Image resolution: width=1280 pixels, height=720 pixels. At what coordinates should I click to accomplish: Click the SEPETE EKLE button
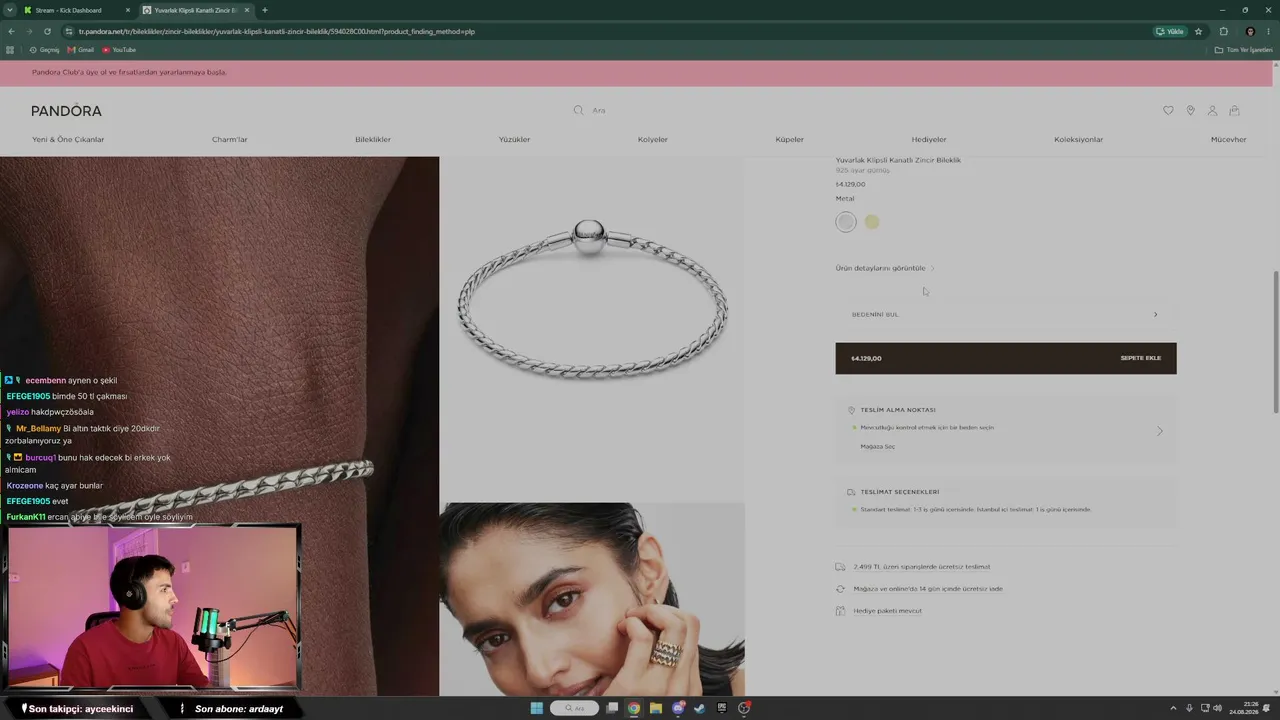click(x=1006, y=358)
